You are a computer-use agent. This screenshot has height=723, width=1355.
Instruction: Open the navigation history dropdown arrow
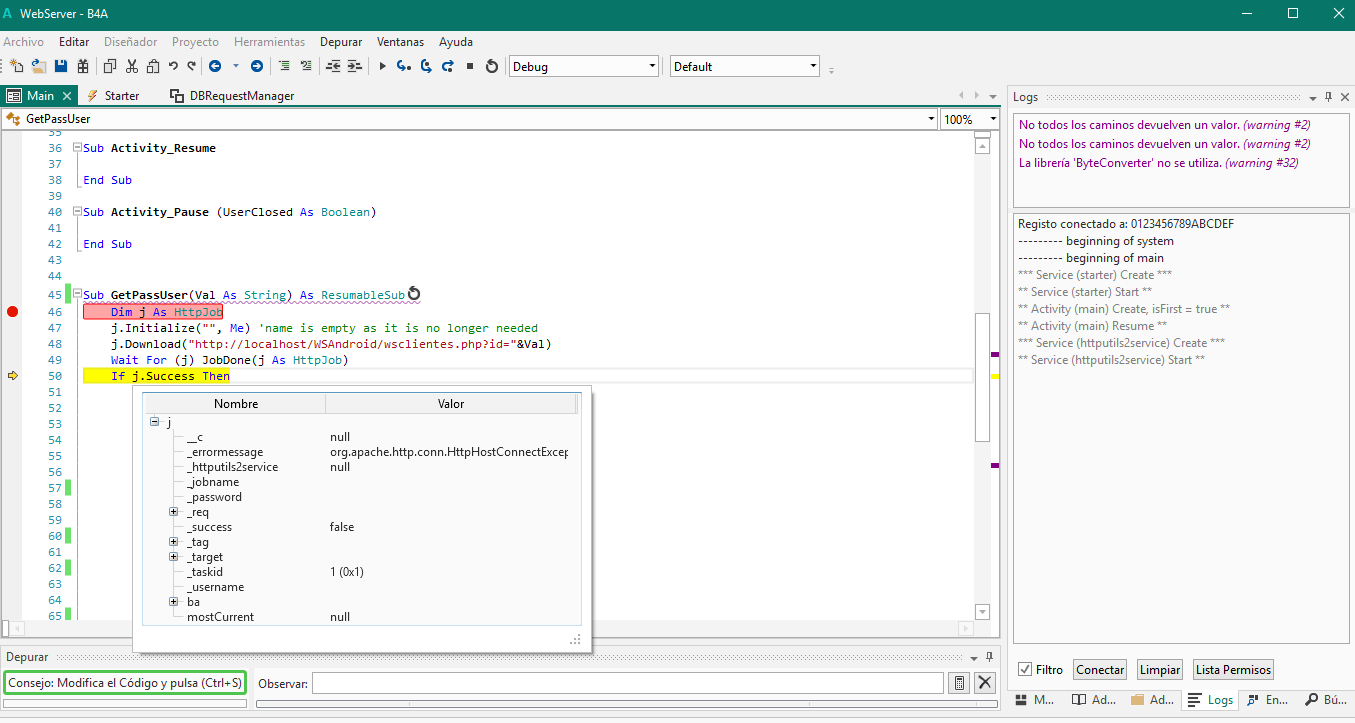[236, 66]
